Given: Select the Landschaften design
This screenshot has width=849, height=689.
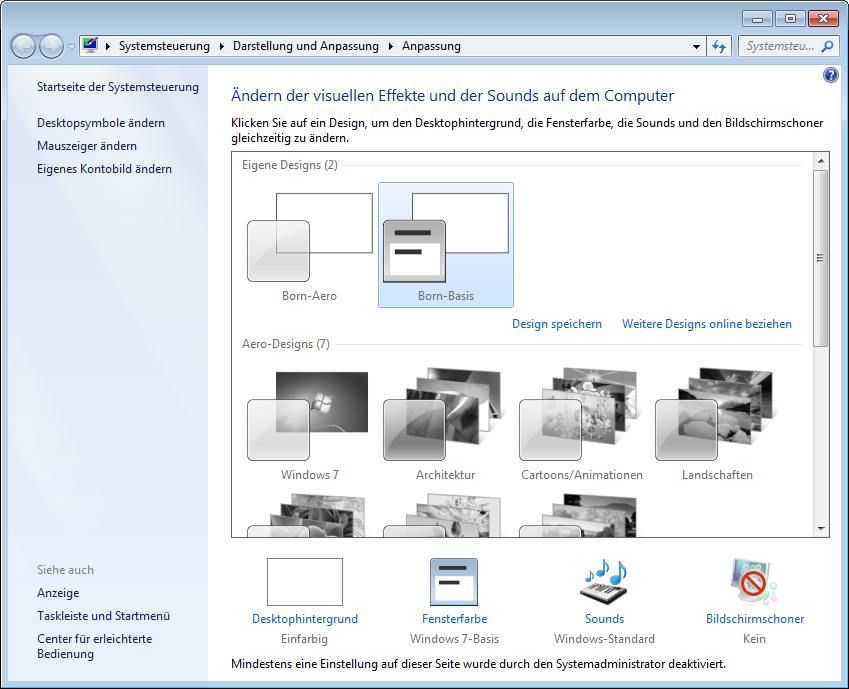Looking at the screenshot, I should point(717,424).
